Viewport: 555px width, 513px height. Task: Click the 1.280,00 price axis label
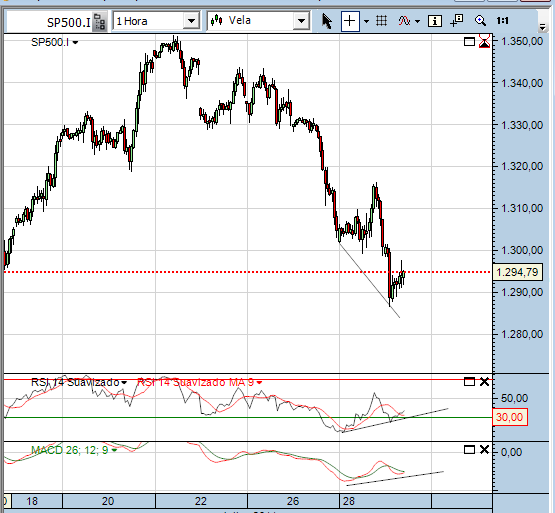click(x=522, y=334)
